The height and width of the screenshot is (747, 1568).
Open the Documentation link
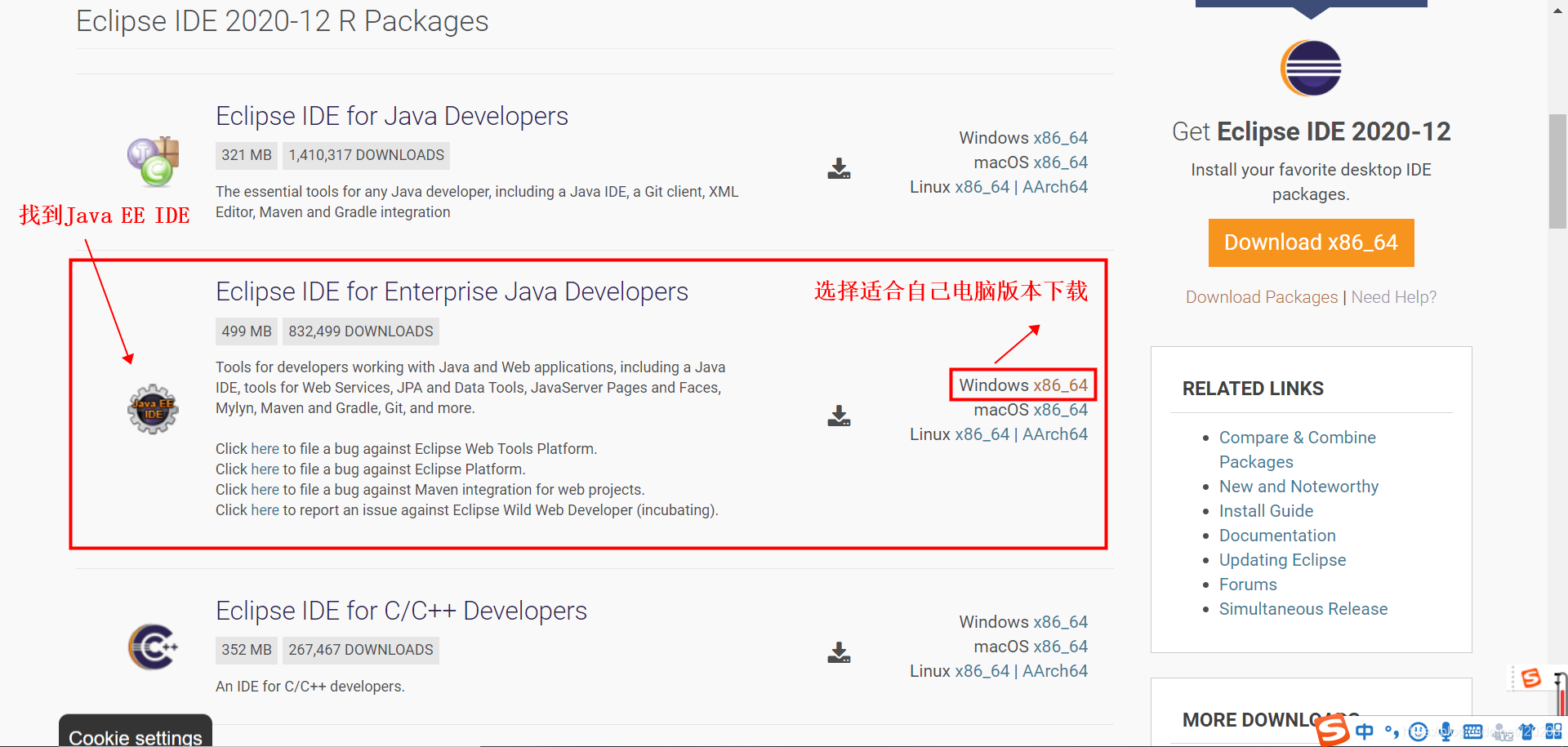click(x=1277, y=536)
